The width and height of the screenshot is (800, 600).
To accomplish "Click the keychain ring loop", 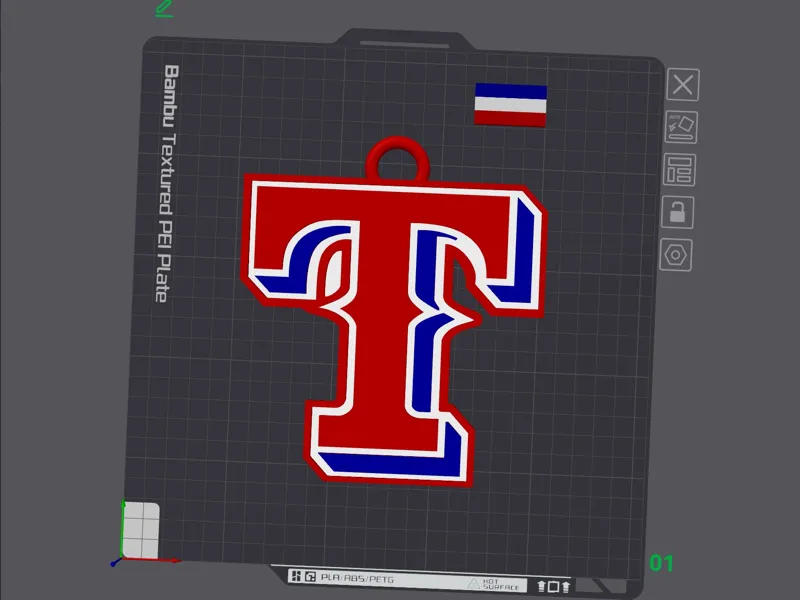I will pyautogui.click(x=397, y=159).
